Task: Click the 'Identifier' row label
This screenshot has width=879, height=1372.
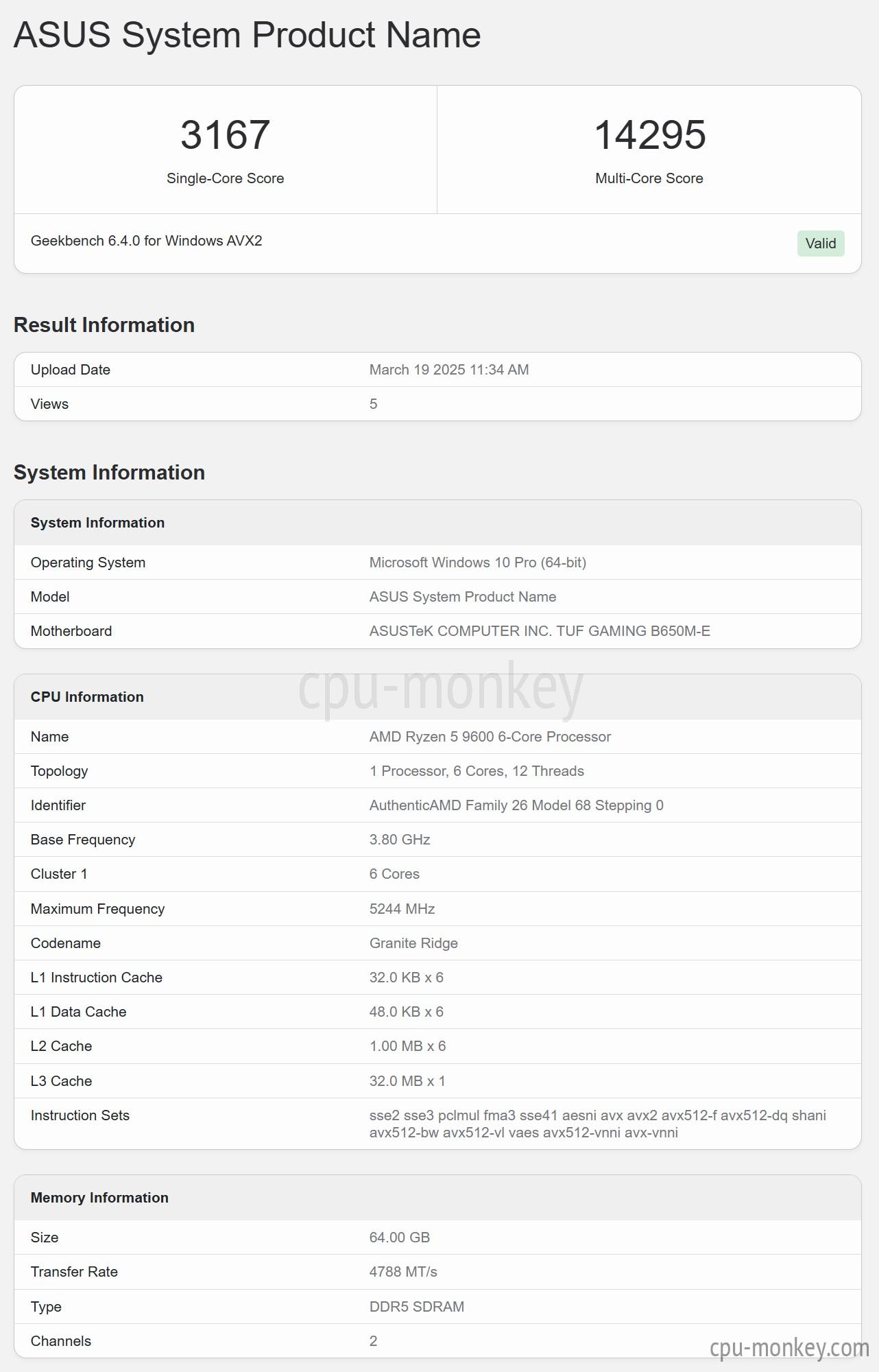Action: pos(58,805)
